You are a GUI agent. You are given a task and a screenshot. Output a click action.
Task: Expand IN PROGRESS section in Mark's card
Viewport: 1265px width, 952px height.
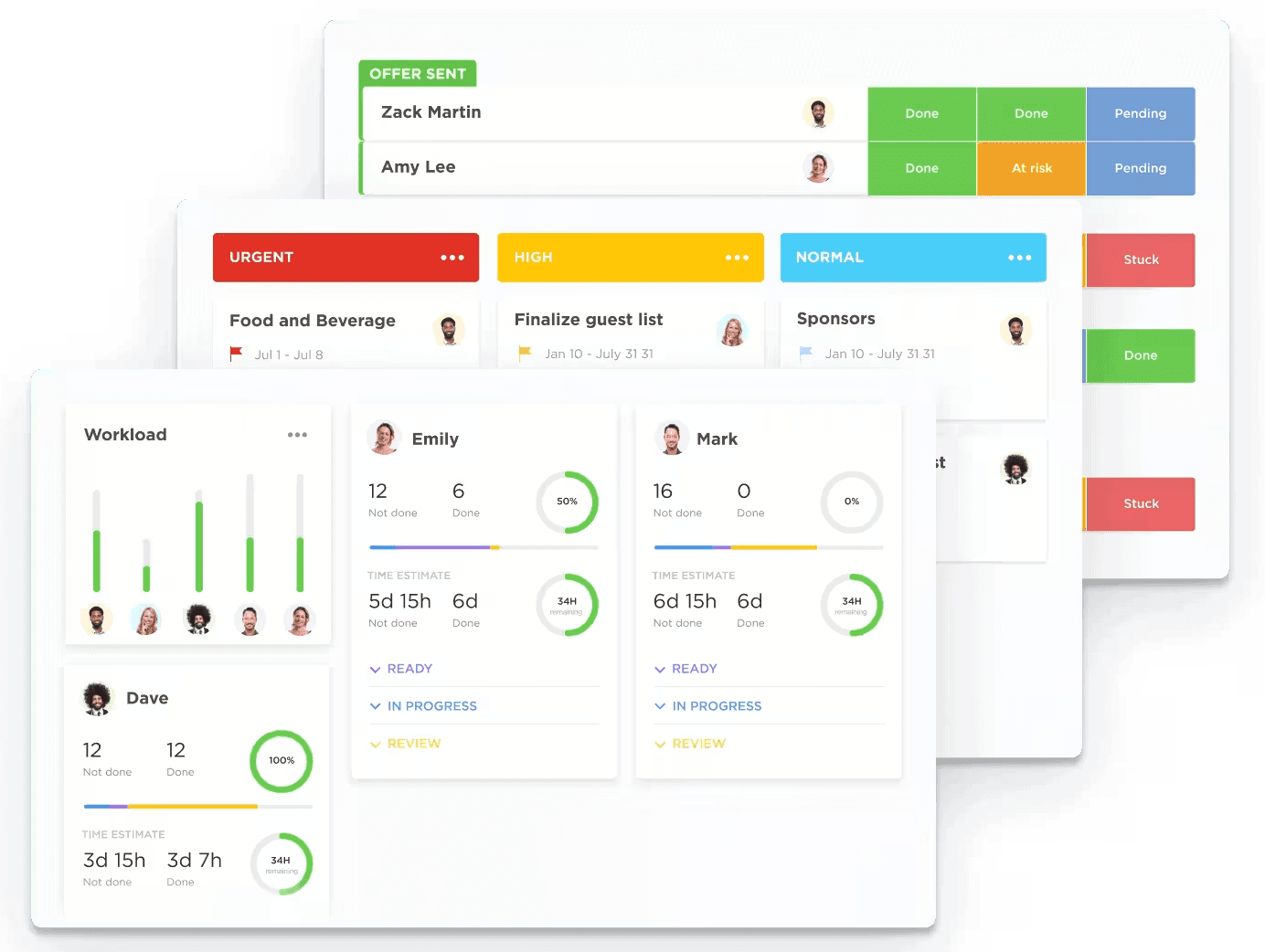pyautogui.click(x=708, y=706)
